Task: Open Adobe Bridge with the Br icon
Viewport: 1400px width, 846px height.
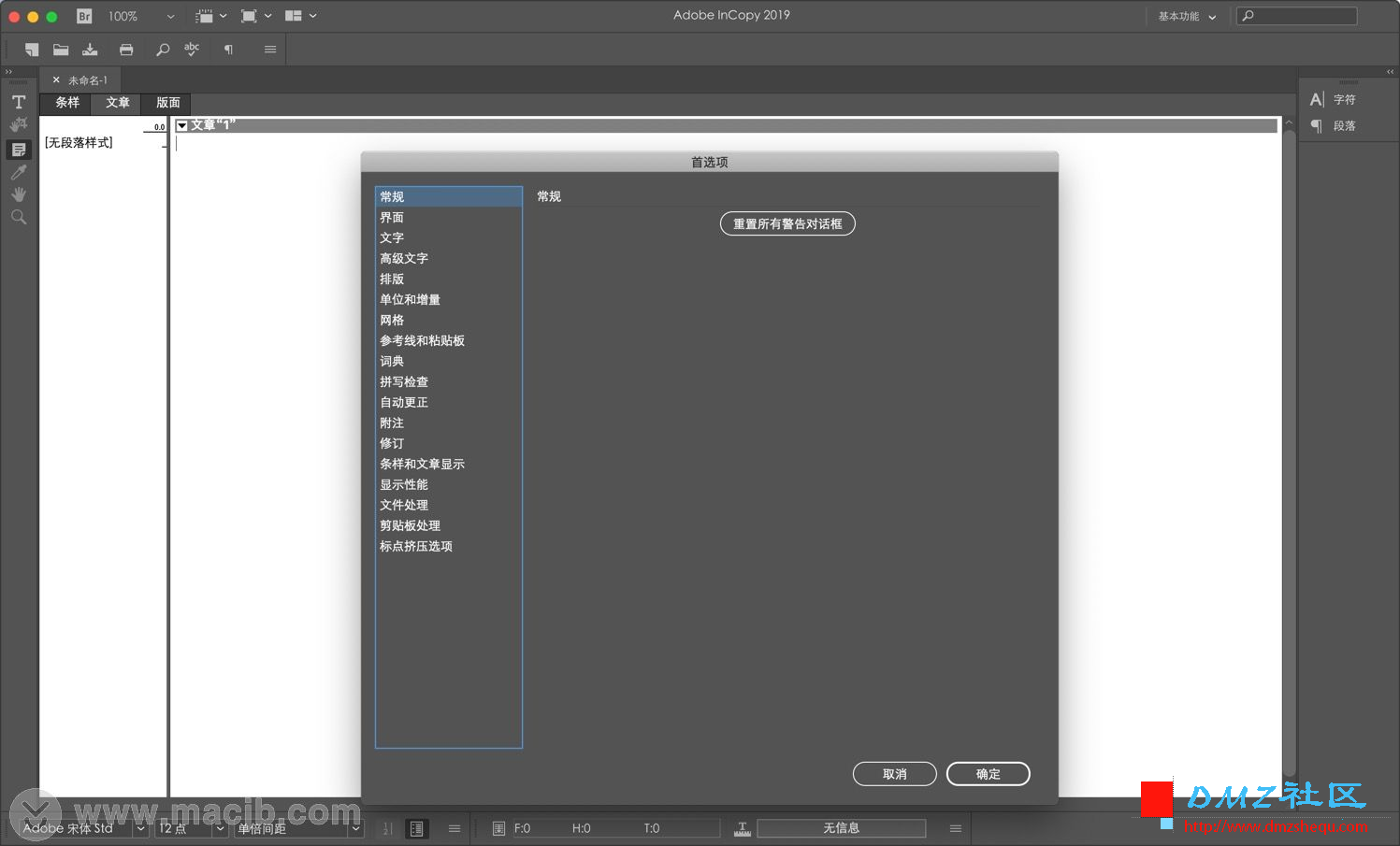Action: (84, 16)
